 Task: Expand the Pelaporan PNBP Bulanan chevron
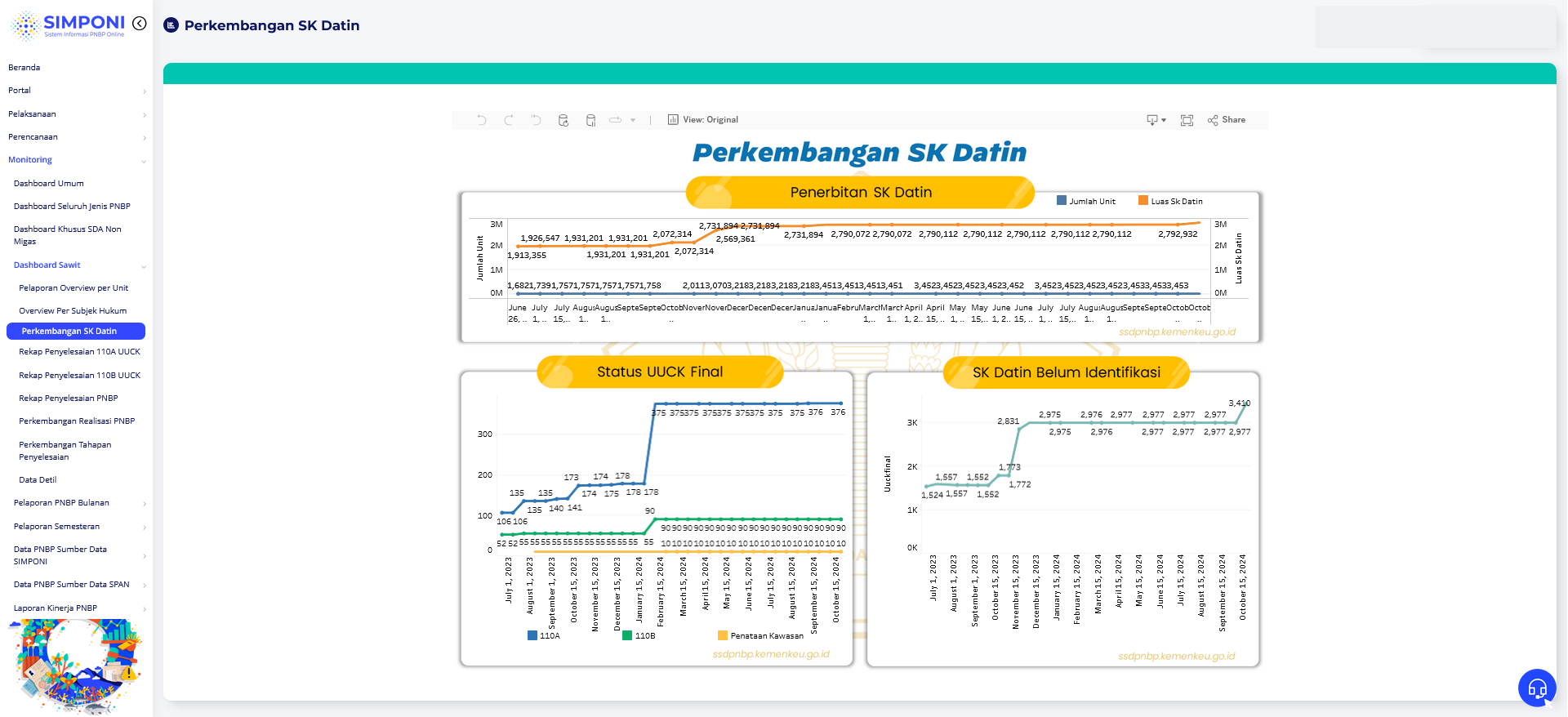click(x=145, y=504)
